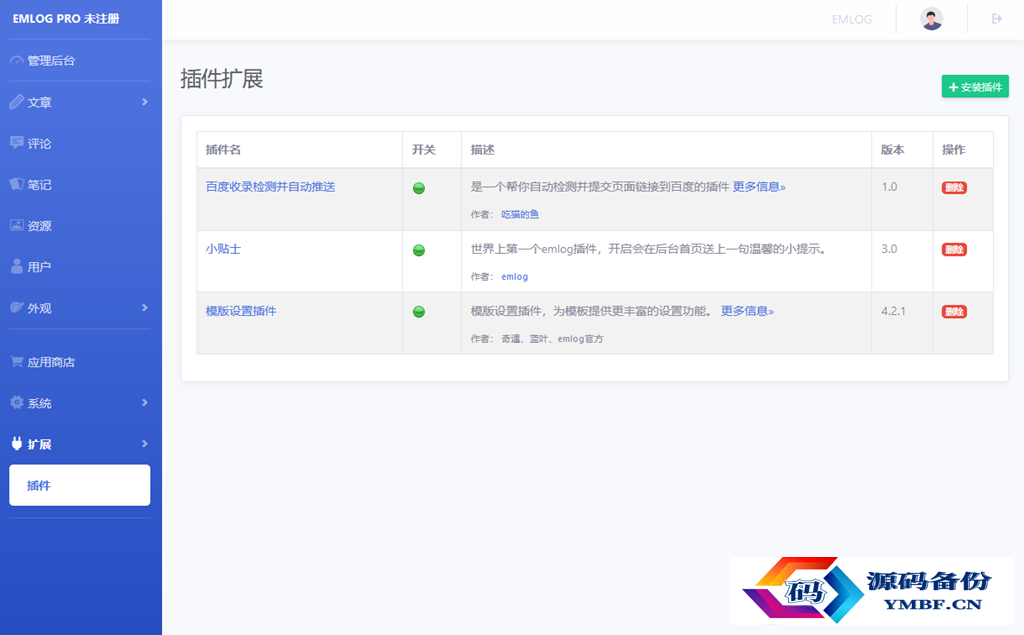Expand the 外观 menu chevron

[x=144, y=308]
